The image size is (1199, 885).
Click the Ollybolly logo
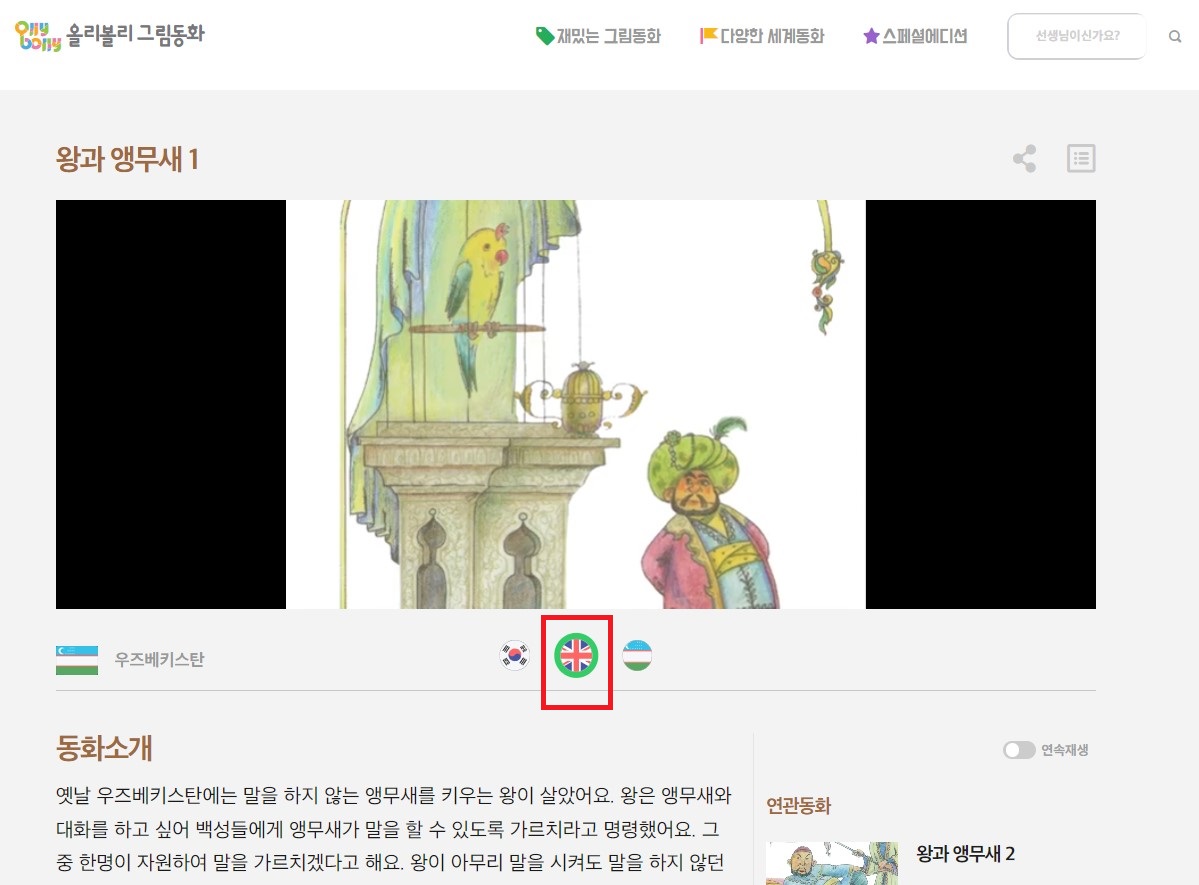coord(38,35)
